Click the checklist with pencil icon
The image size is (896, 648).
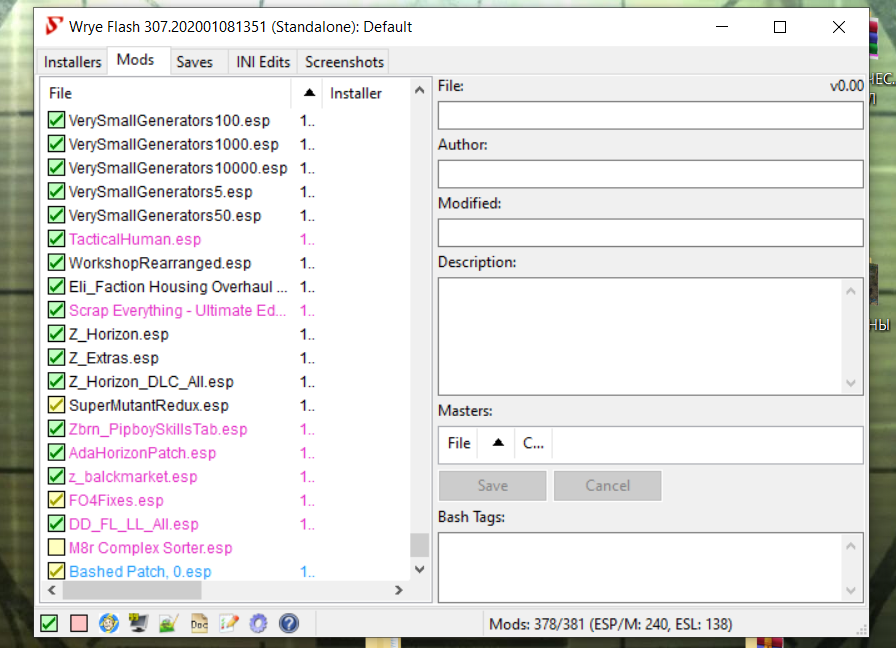[x=229, y=624]
